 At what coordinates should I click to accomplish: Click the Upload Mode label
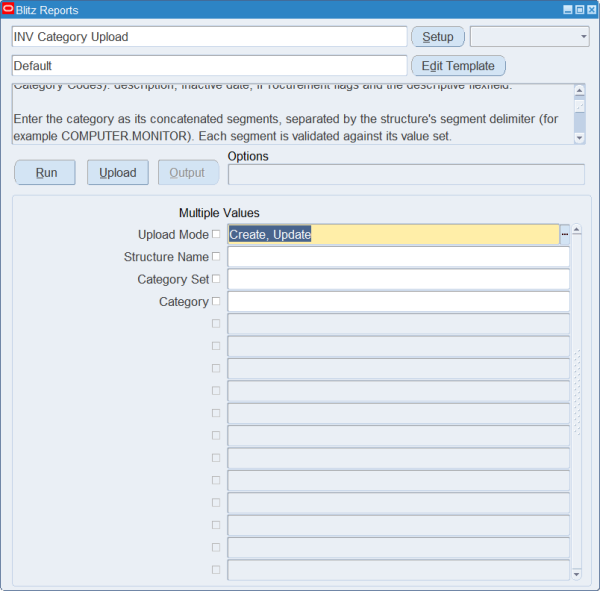coord(173,235)
